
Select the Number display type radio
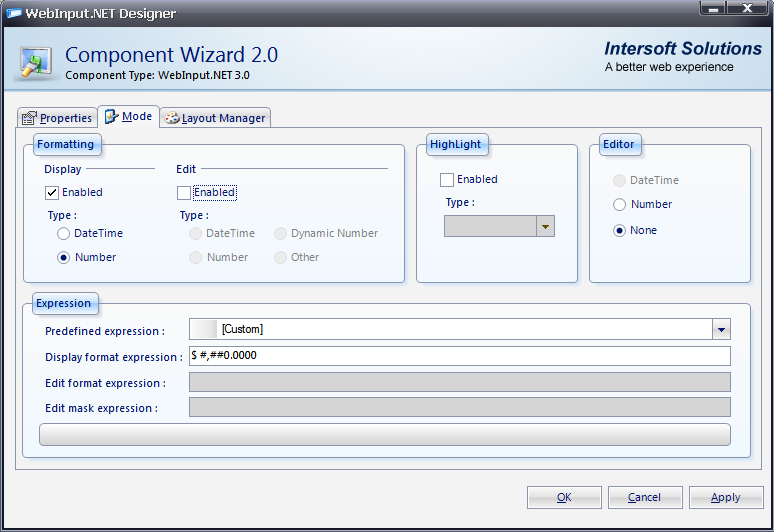(64, 257)
